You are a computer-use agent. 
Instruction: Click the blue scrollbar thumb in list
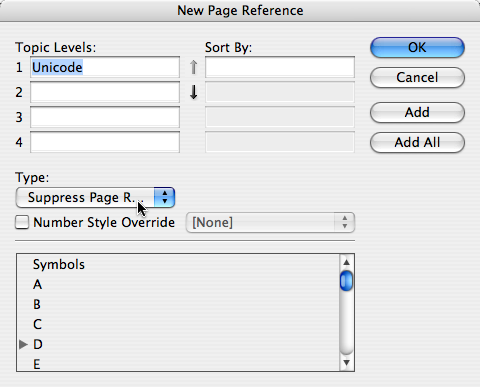coord(346,281)
